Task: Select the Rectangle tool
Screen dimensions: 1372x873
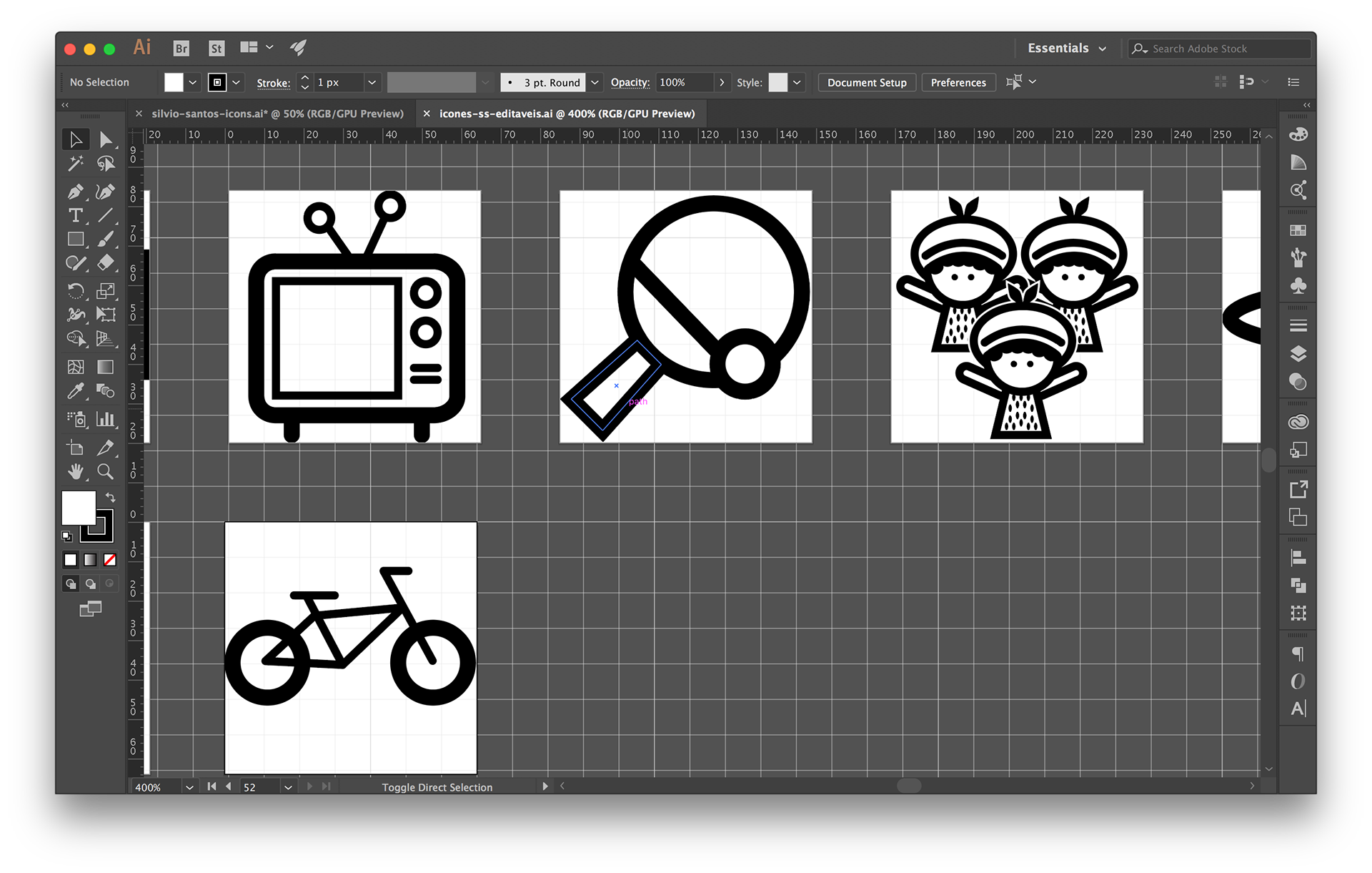Action: click(x=75, y=239)
